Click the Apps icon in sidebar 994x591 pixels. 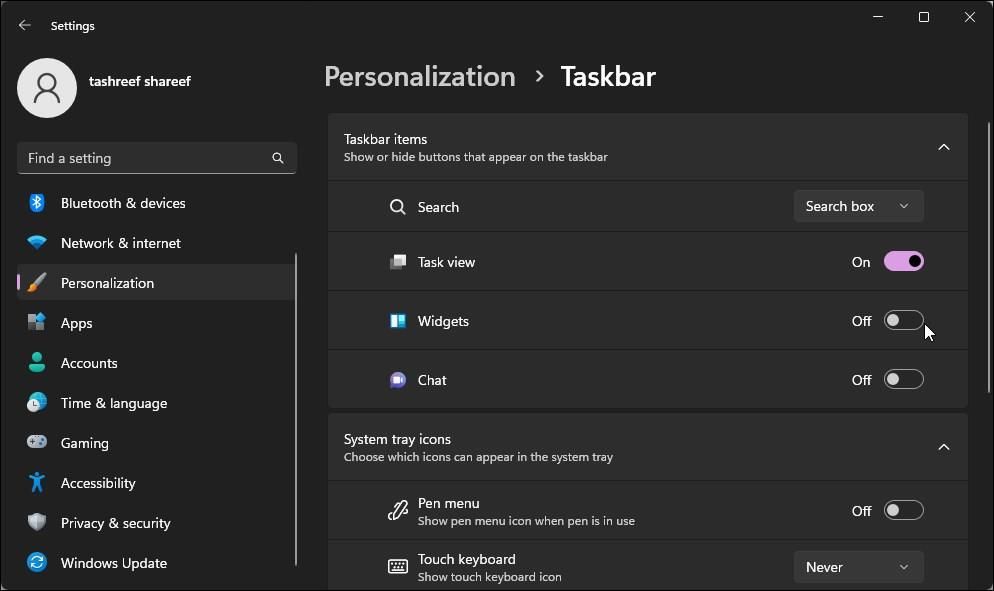(37, 322)
